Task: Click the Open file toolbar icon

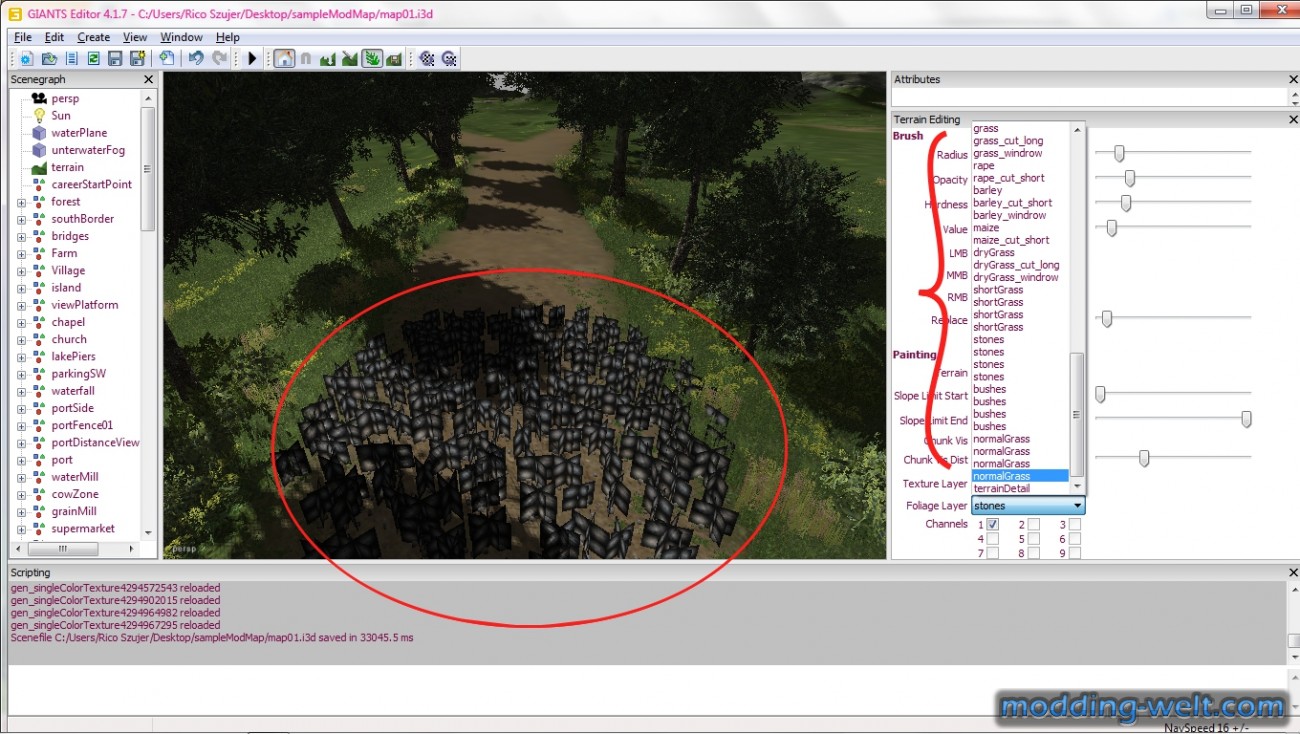Action: tap(48, 59)
